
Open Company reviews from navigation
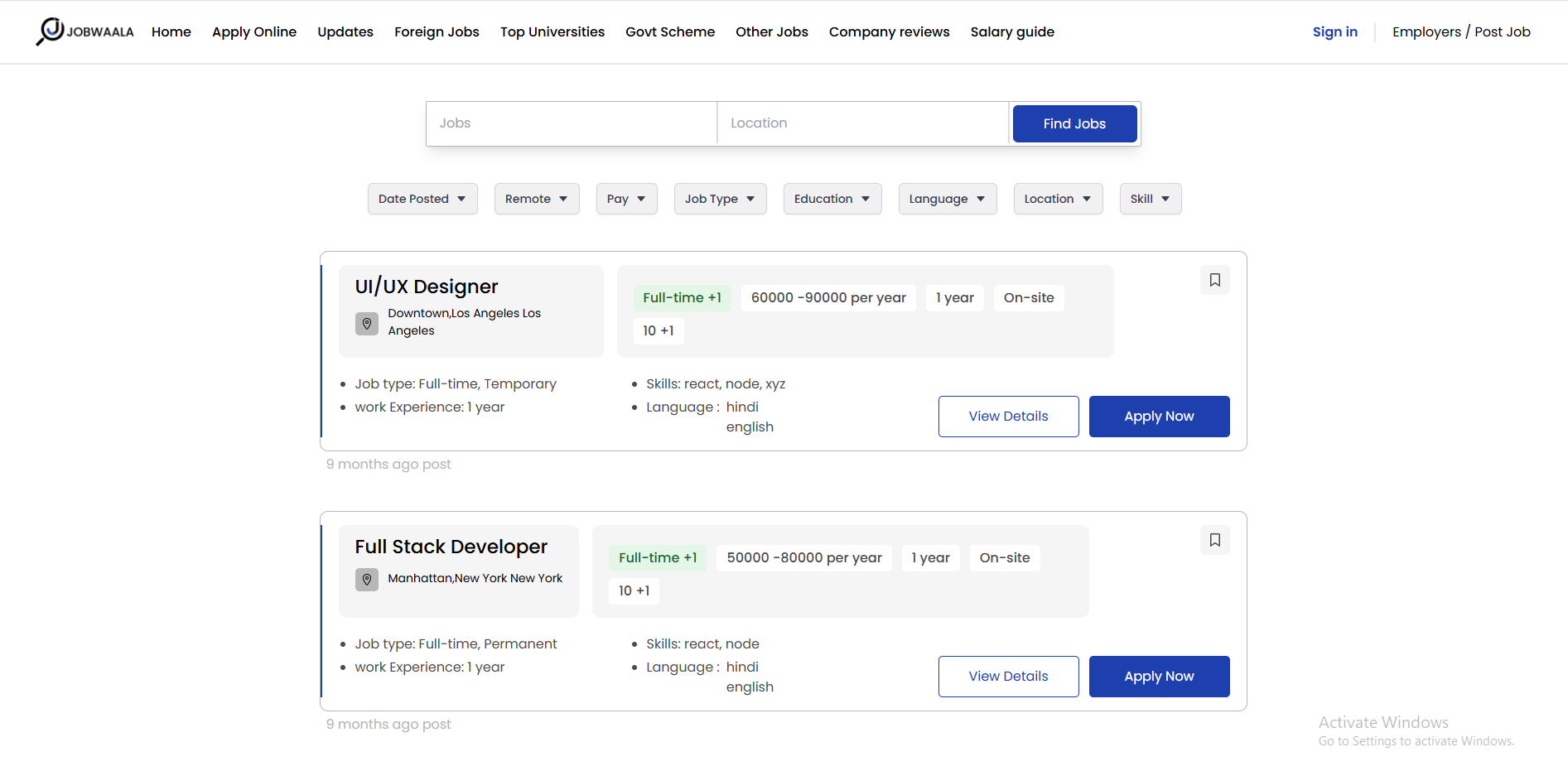(x=889, y=31)
